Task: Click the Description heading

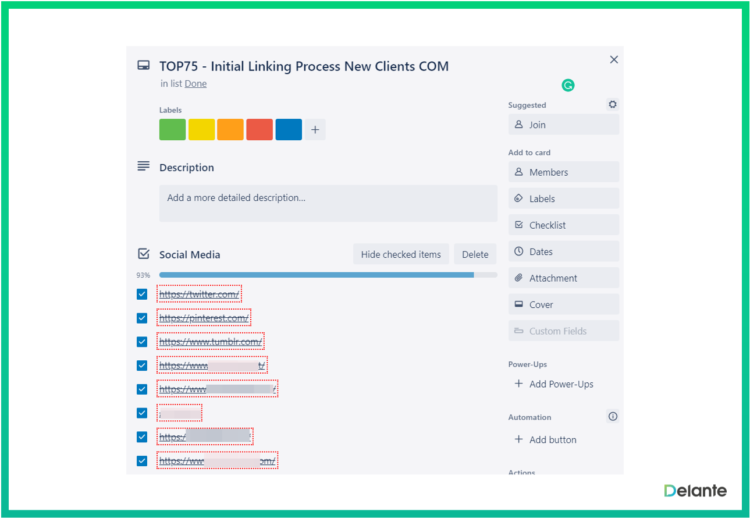Action: pyautogui.click(x=187, y=167)
